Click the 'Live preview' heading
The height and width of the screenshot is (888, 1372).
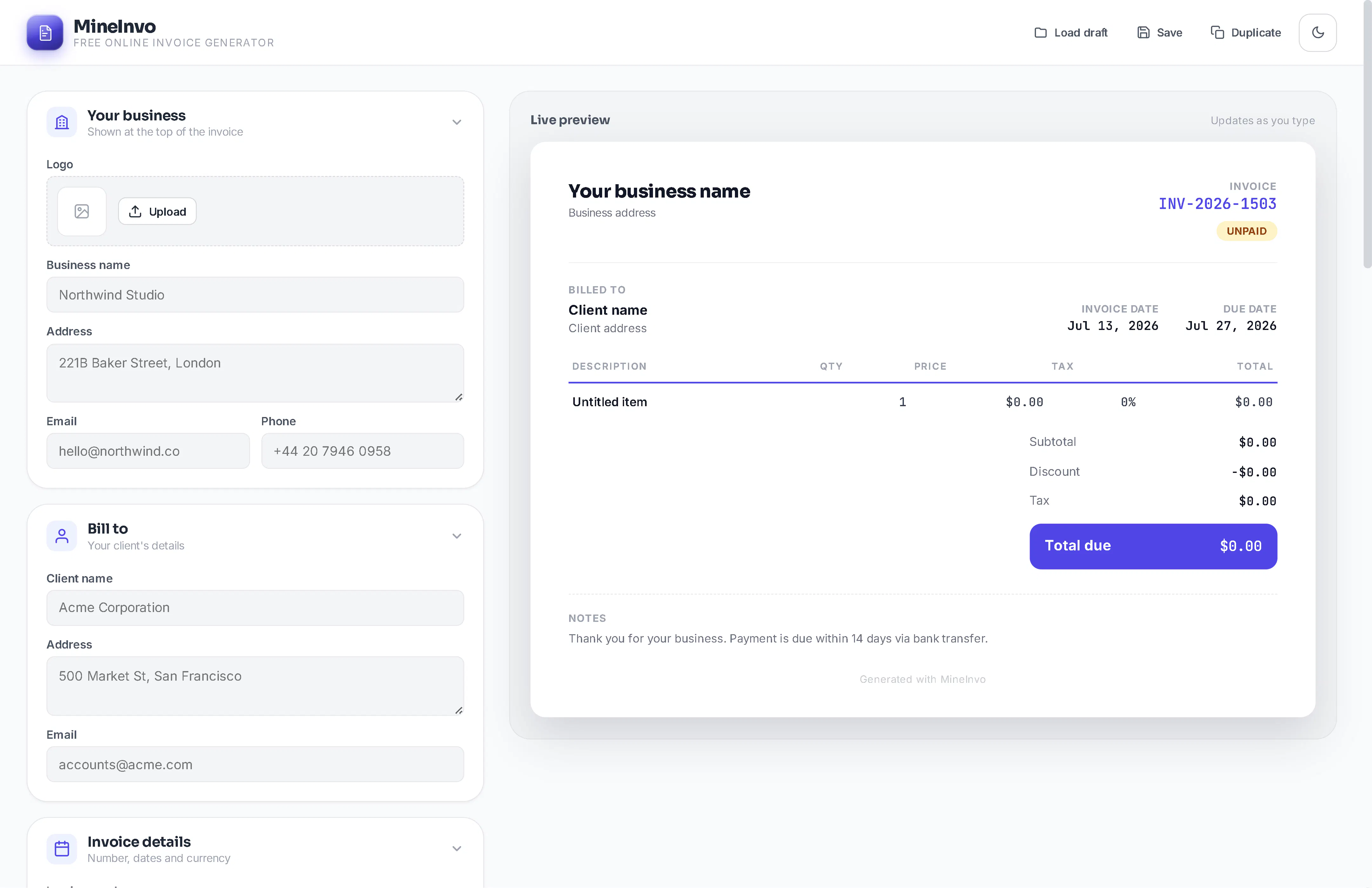570,120
